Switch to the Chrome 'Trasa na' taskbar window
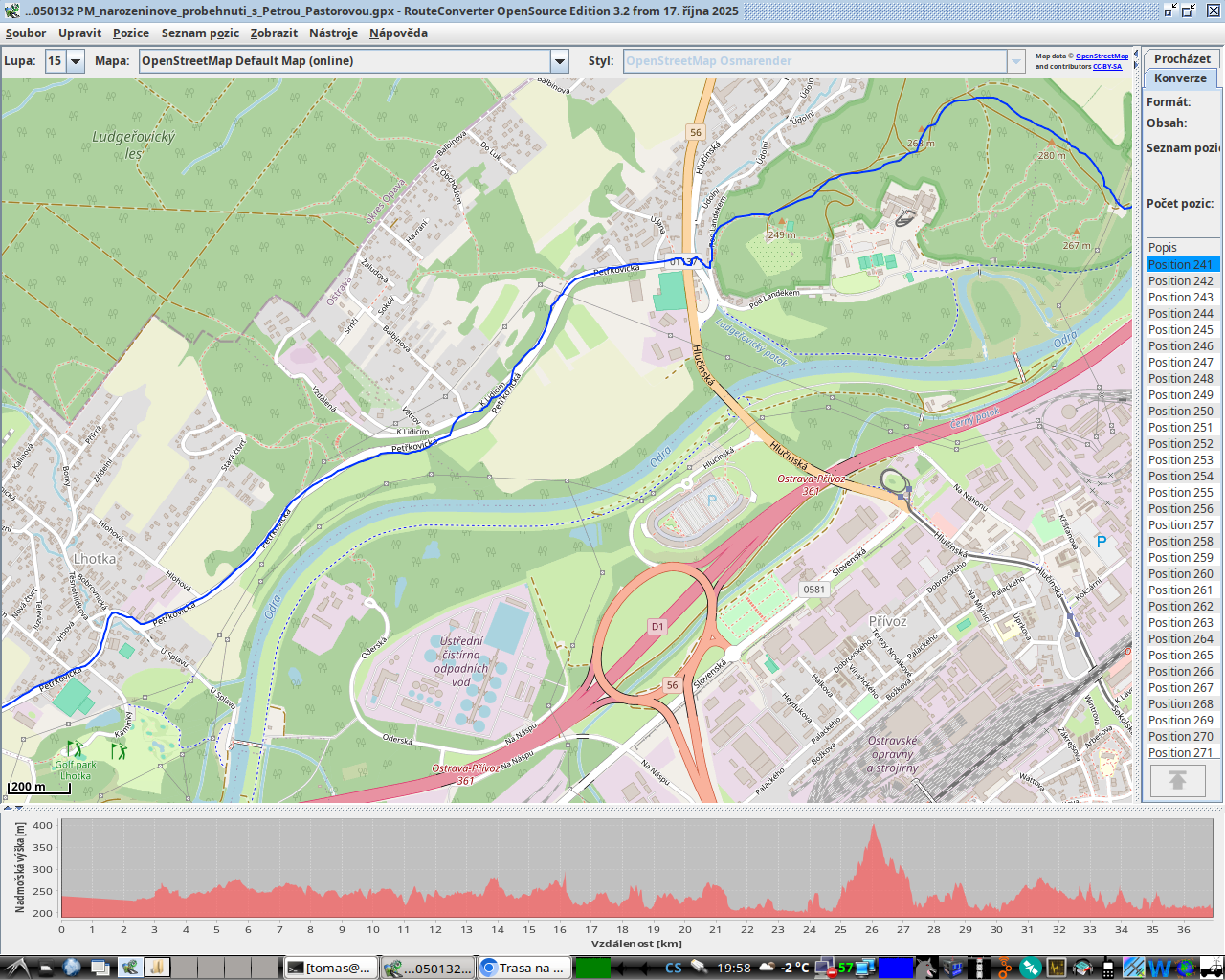The image size is (1225, 980). (x=523, y=968)
